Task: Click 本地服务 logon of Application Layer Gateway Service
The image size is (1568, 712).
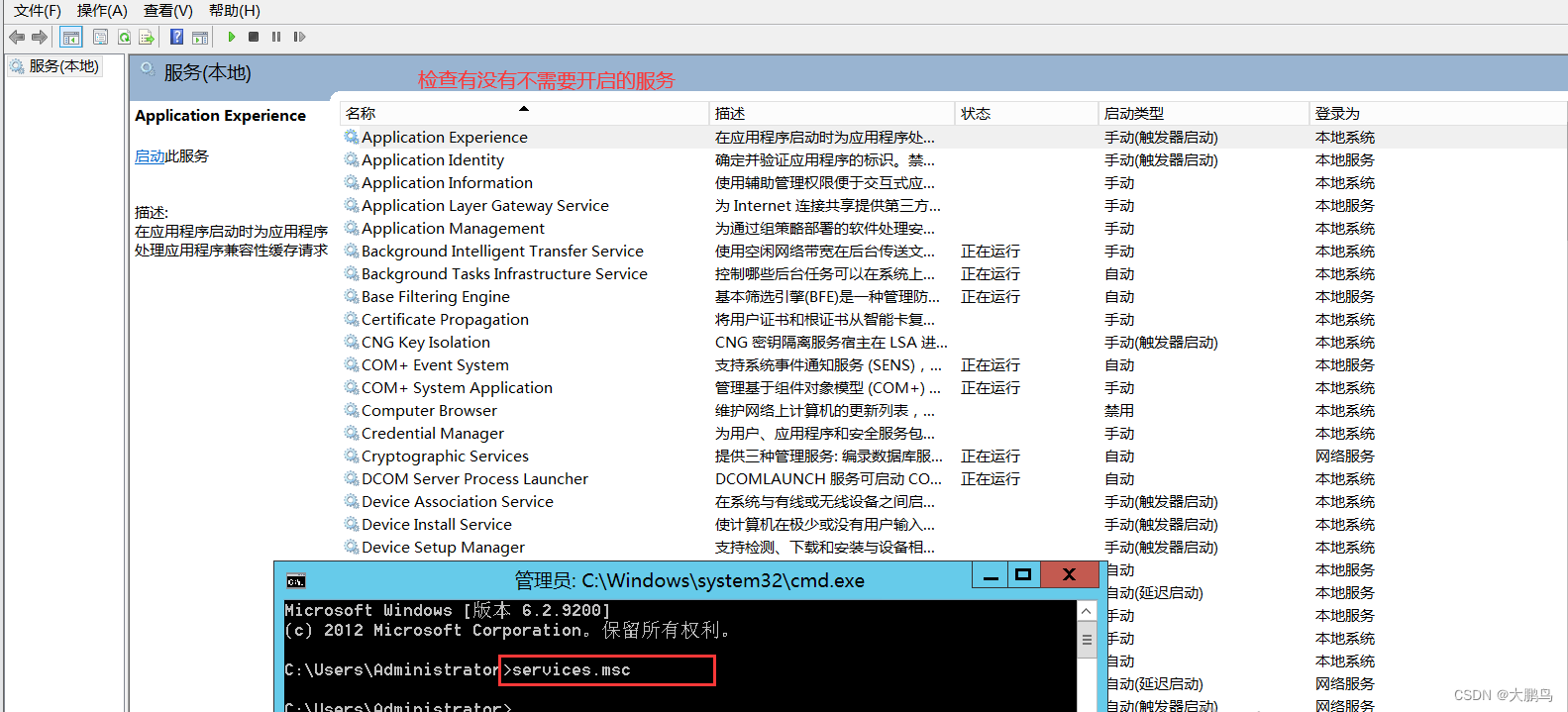Action: [1345, 206]
